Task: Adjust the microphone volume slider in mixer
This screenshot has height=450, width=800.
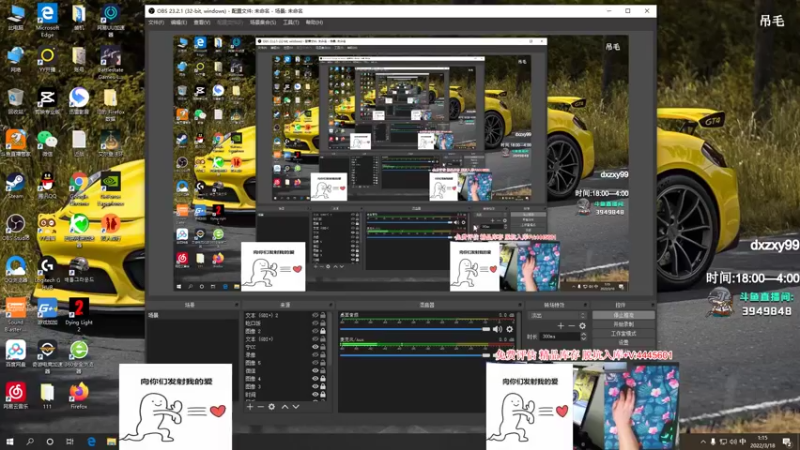Action: coord(415,355)
